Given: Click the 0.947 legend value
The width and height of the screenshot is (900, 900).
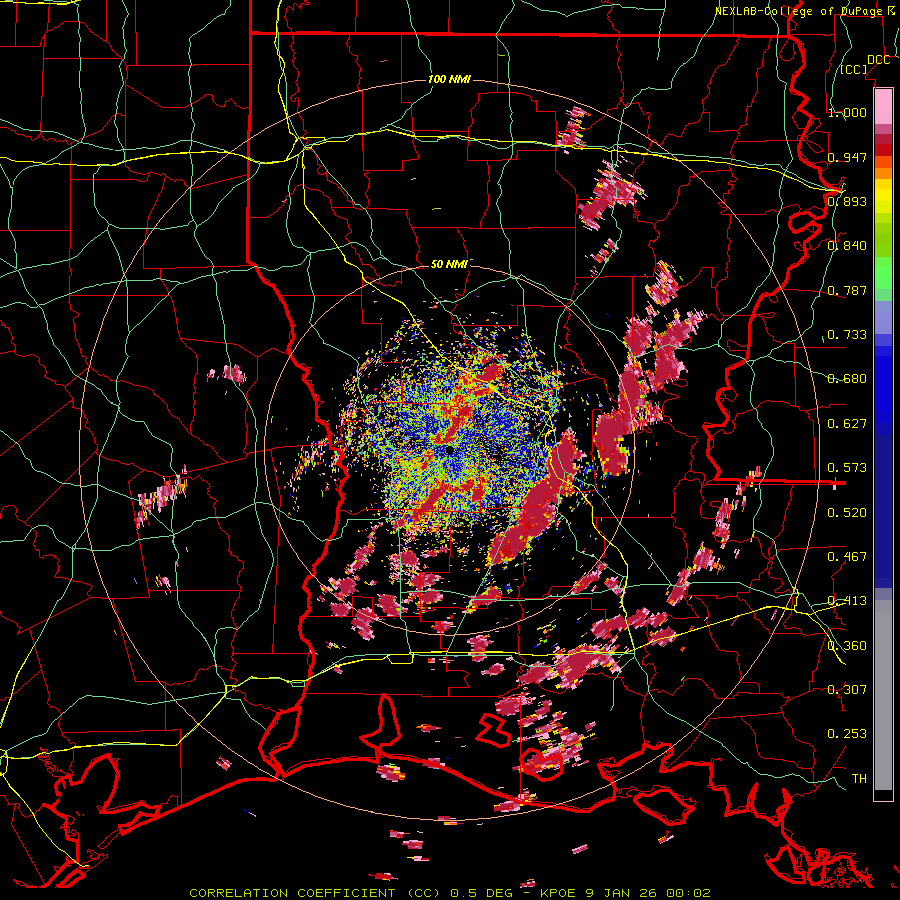Looking at the screenshot, I should pos(847,157).
